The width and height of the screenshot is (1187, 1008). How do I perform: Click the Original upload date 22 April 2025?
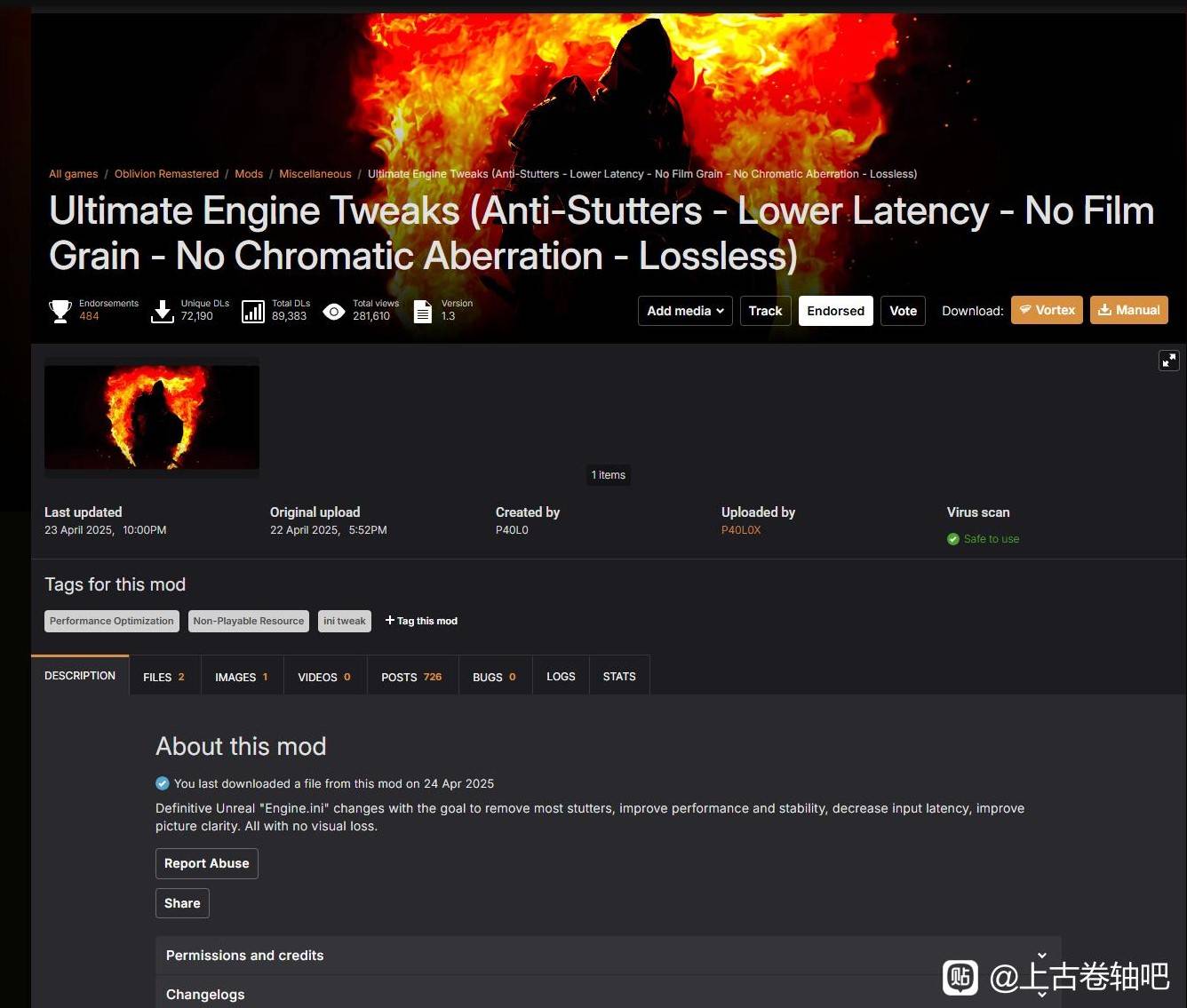point(329,530)
